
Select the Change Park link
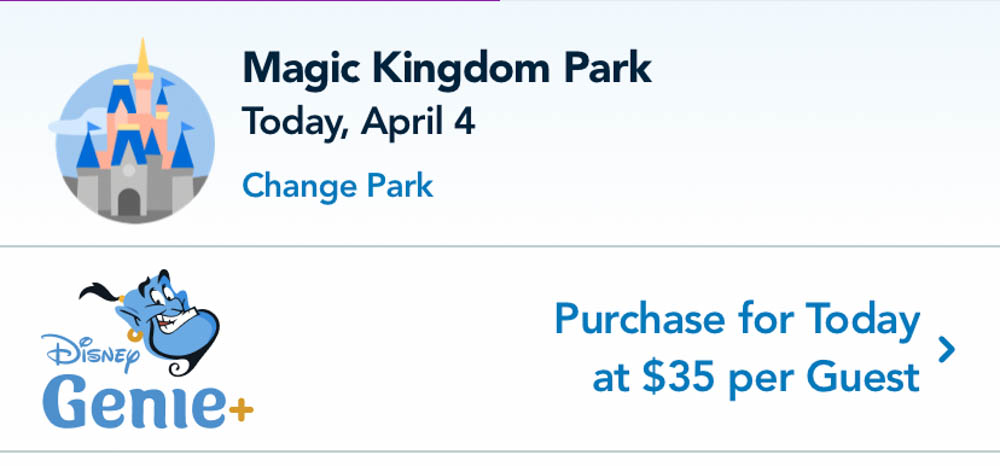[x=338, y=186]
